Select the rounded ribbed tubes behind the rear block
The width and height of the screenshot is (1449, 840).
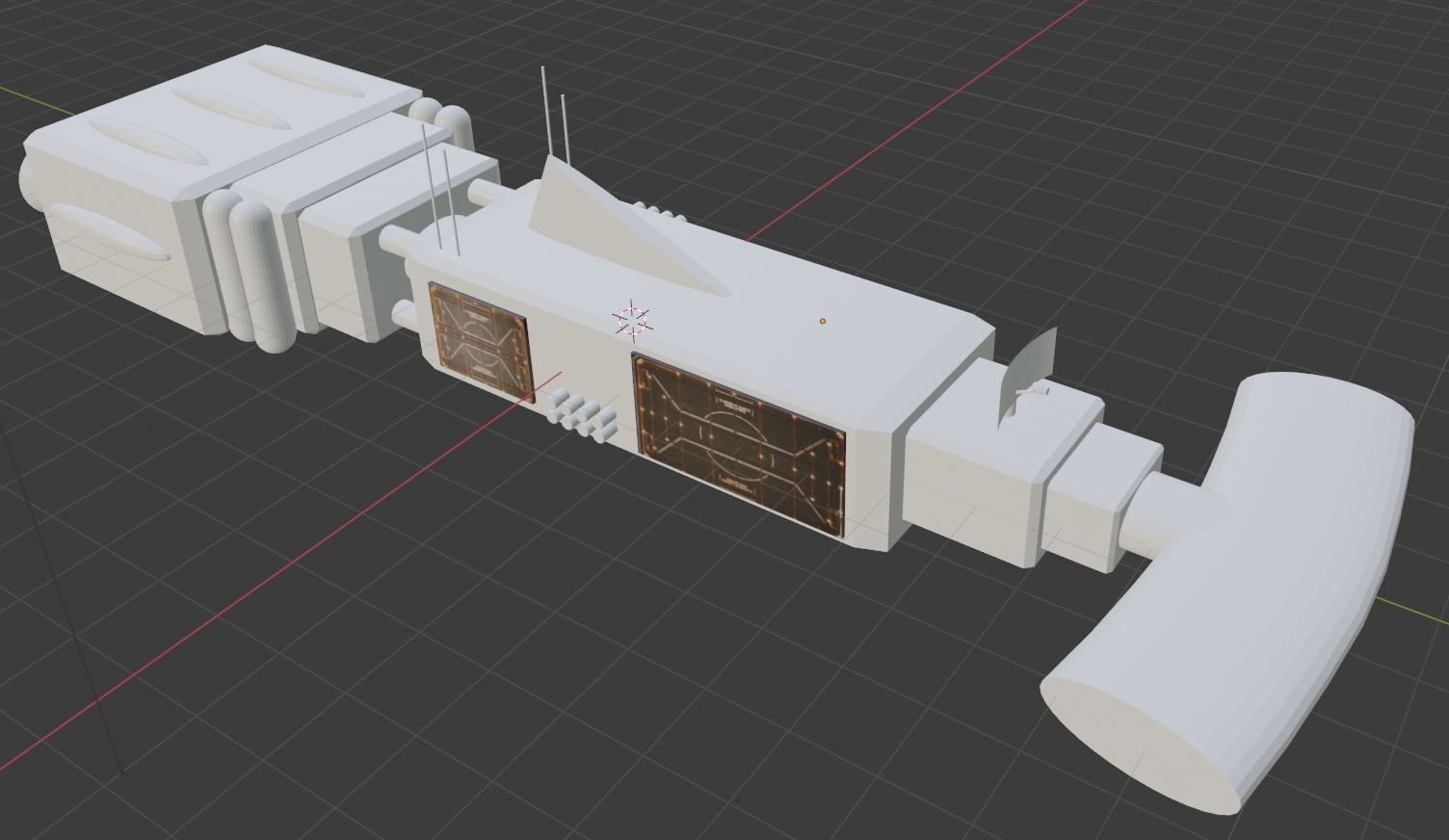pos(249,270)
